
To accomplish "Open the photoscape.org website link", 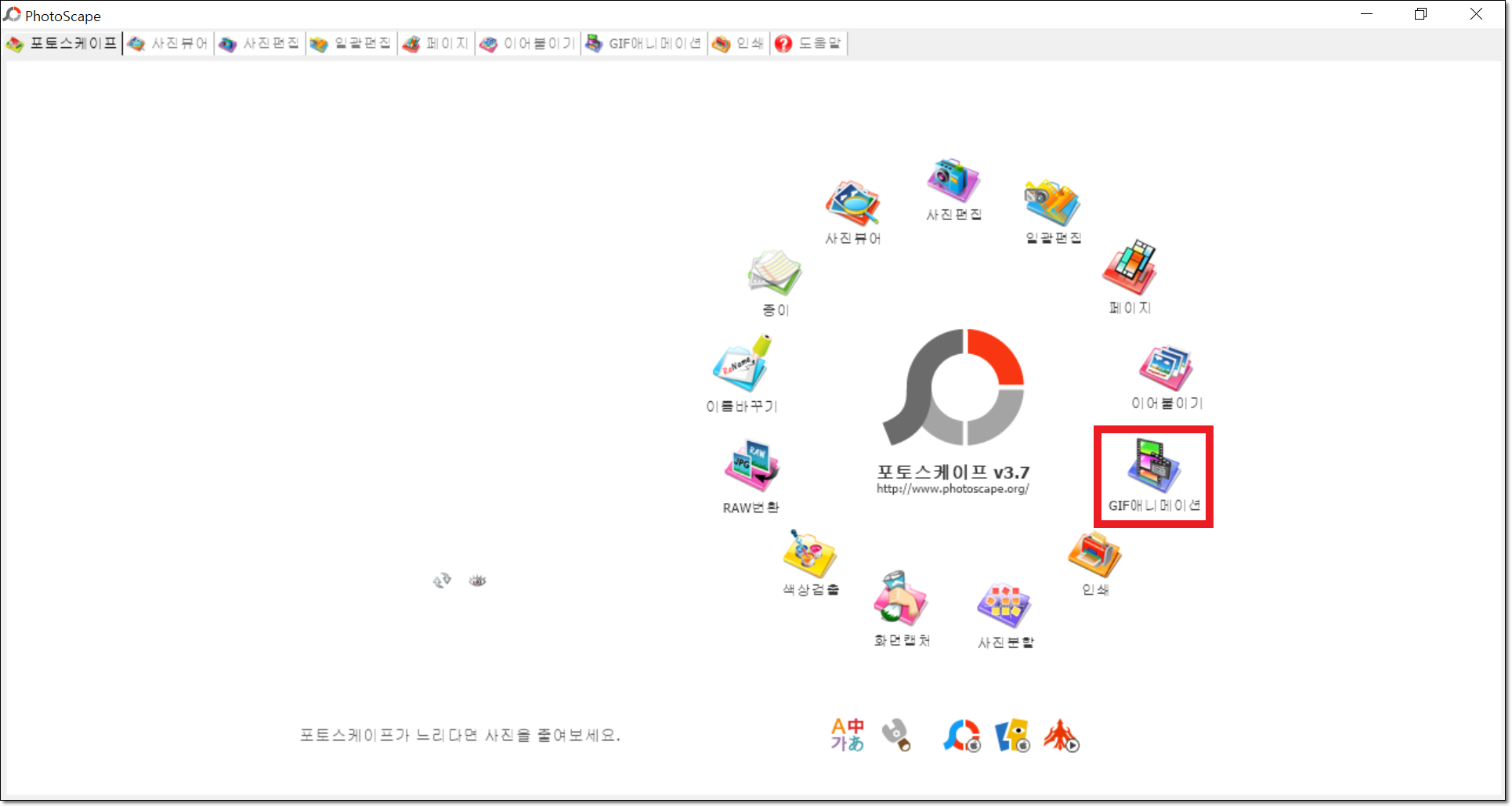I will point(953,489).
